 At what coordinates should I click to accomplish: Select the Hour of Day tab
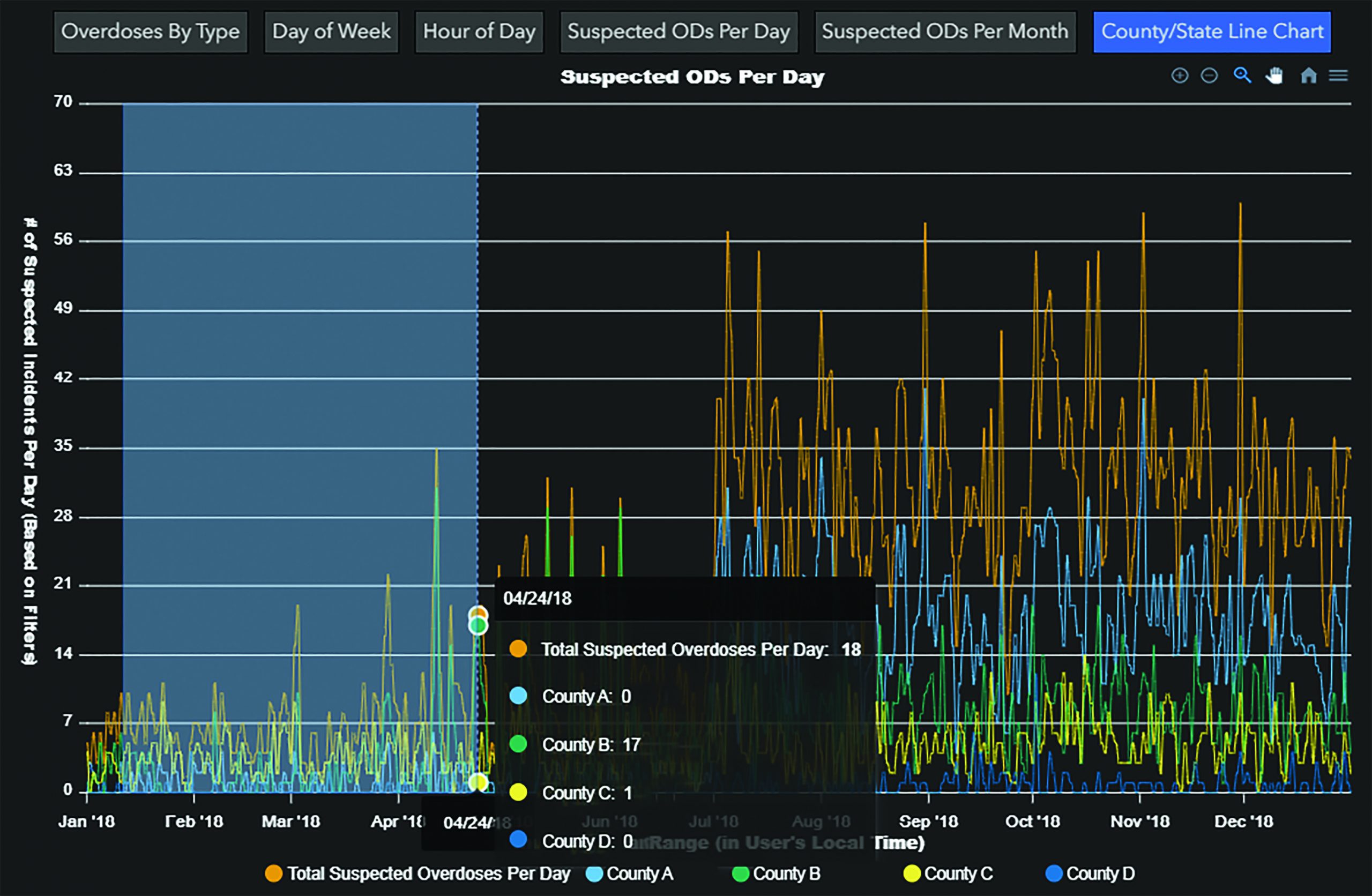coord(479,32)
